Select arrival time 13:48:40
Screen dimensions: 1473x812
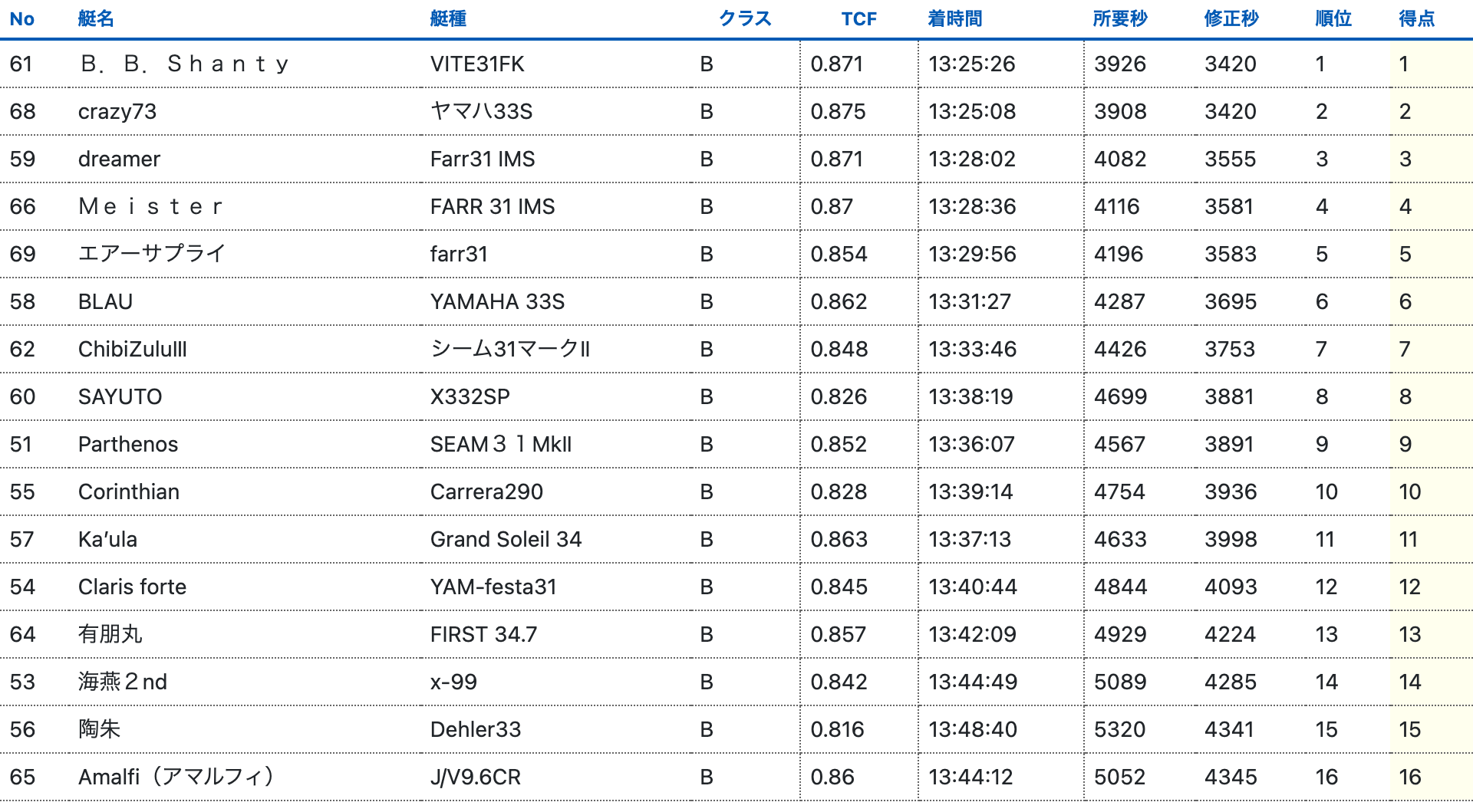[x=973, y=730]
